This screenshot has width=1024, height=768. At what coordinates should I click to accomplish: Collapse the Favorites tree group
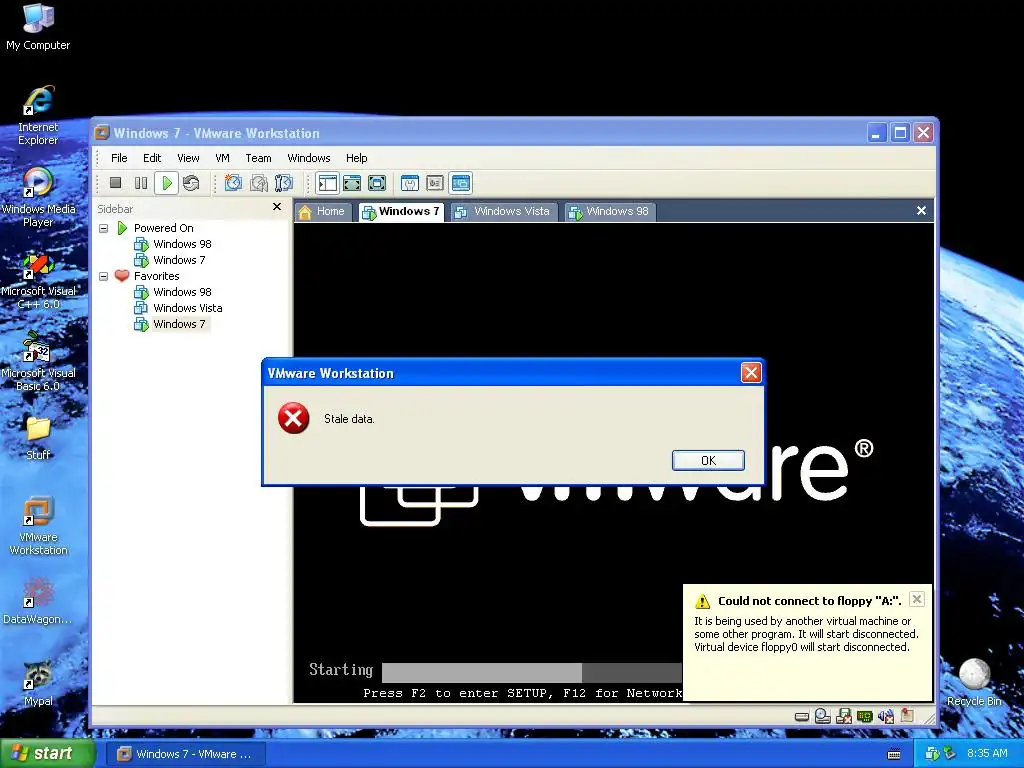(103, 276)
